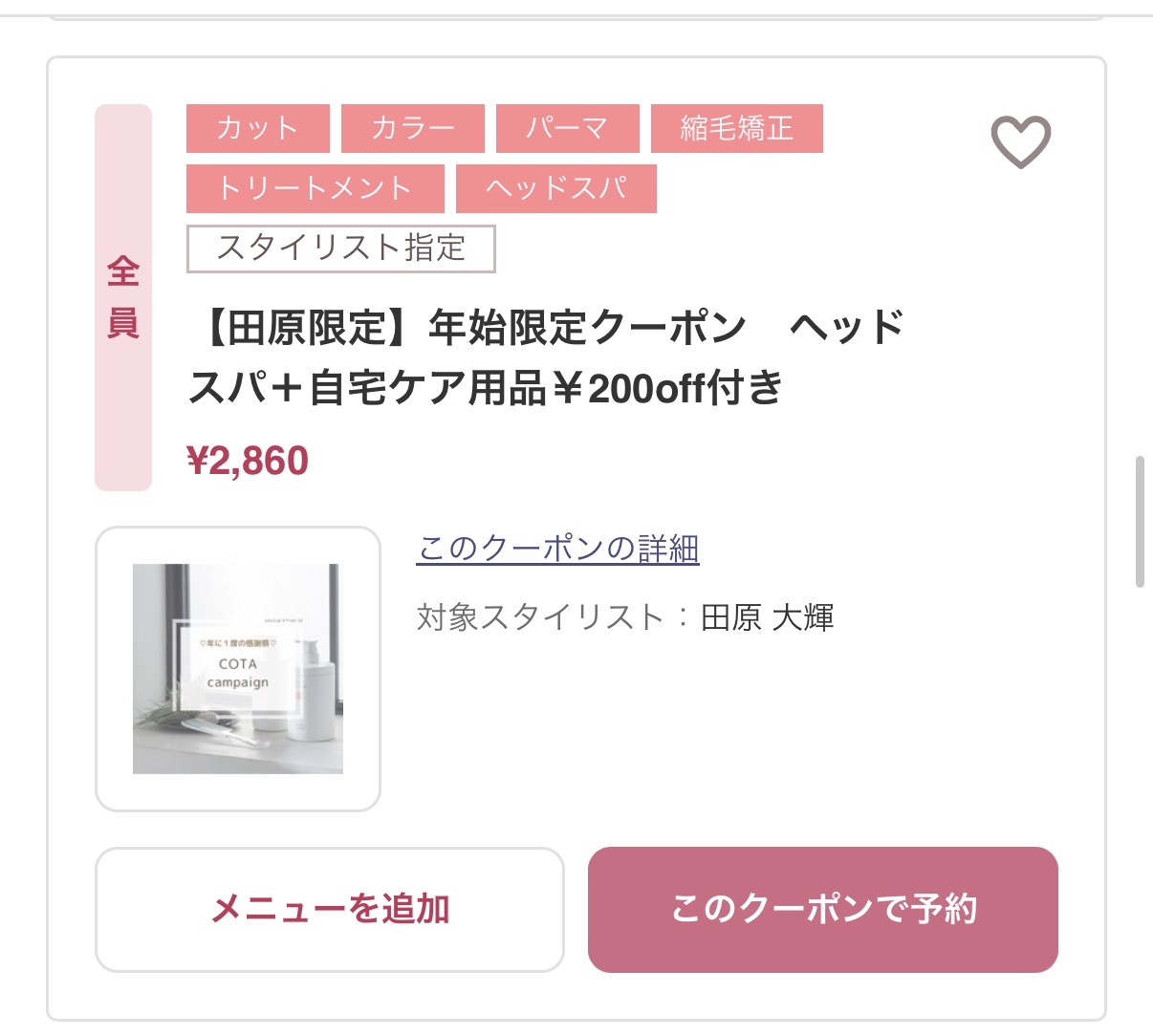Open the このクーポンの詳細 link

557,549
